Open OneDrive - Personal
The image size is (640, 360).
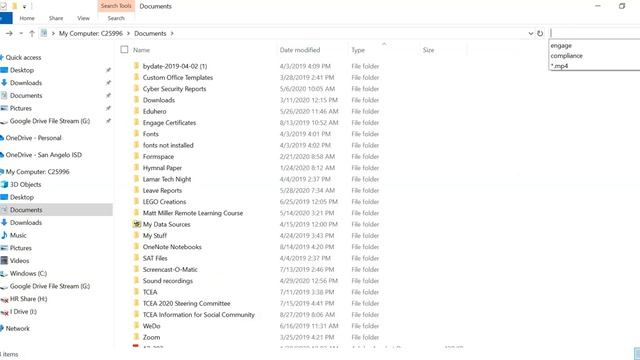pos(33,138)
